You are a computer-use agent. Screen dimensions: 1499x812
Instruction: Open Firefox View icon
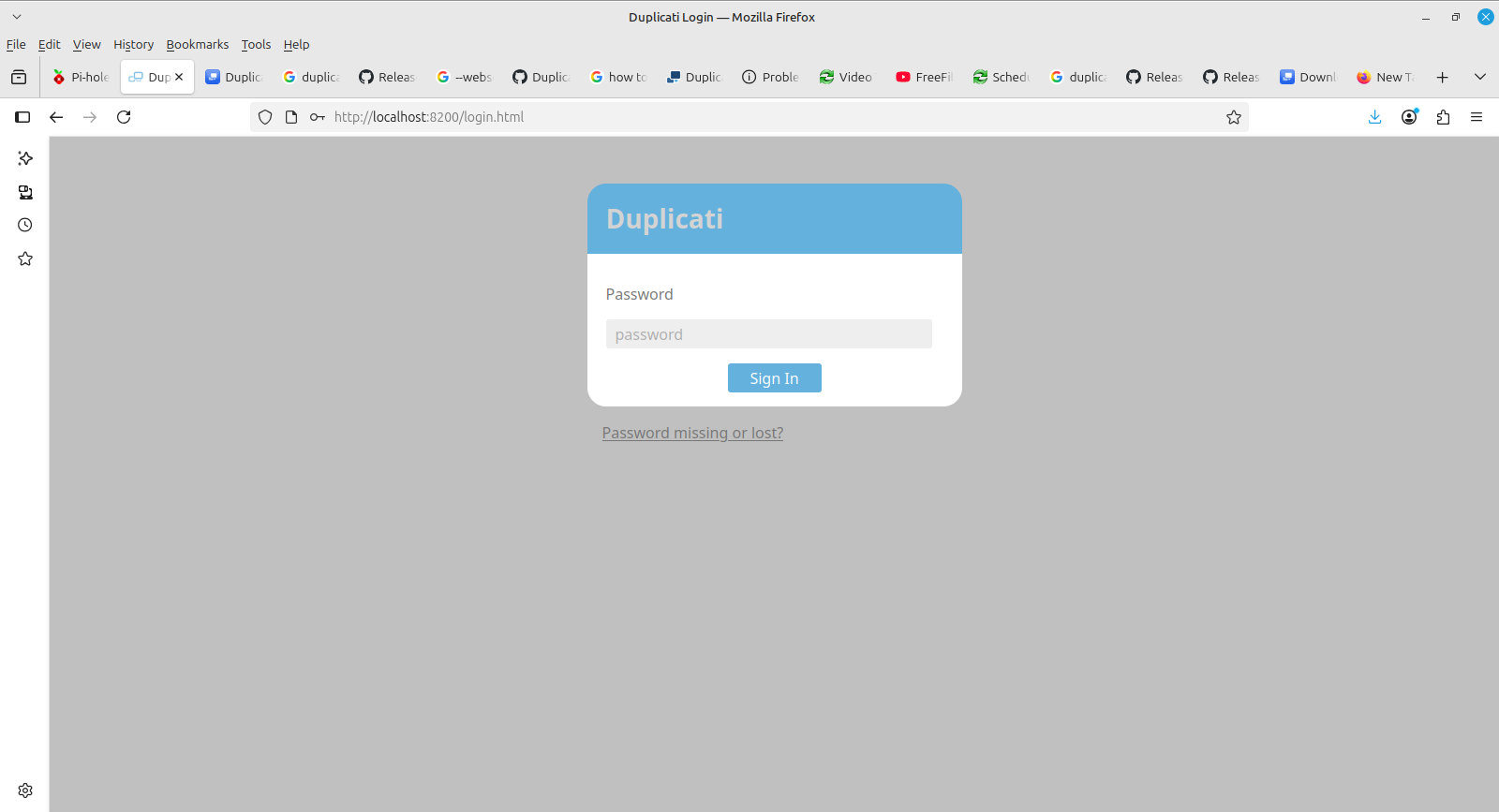[19, 77]
